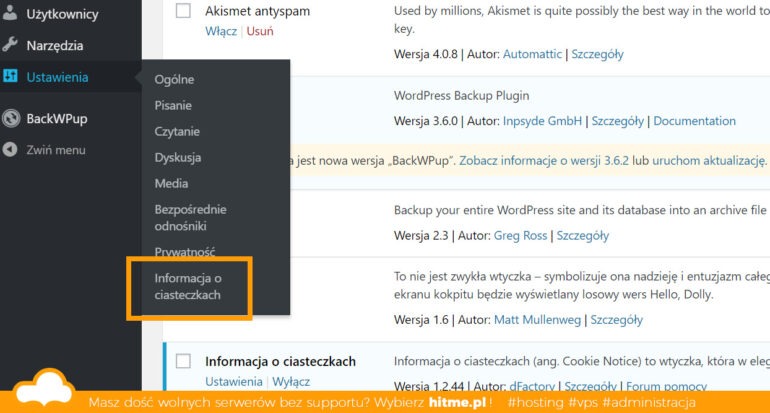Select Ogólne in the settings submenu
This screenshot has height=413, width=770.
pyautogui.click(x=174, y=80)
